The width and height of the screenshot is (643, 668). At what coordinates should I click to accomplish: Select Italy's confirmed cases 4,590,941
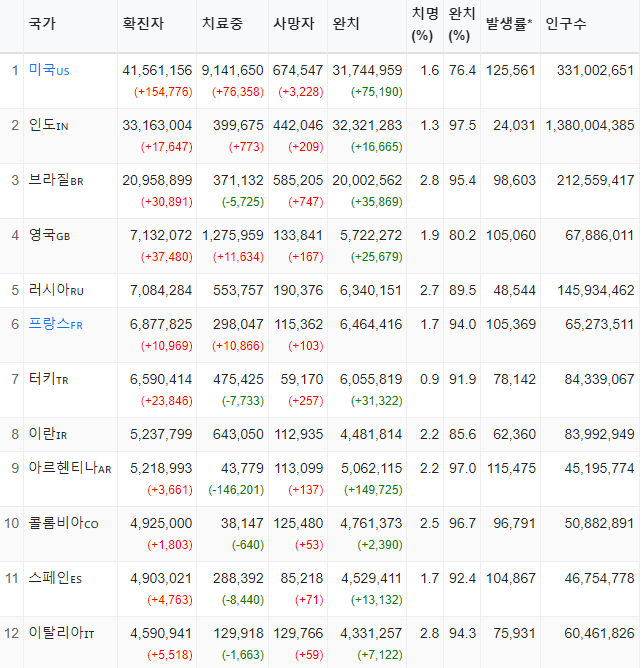pos(161,633)
